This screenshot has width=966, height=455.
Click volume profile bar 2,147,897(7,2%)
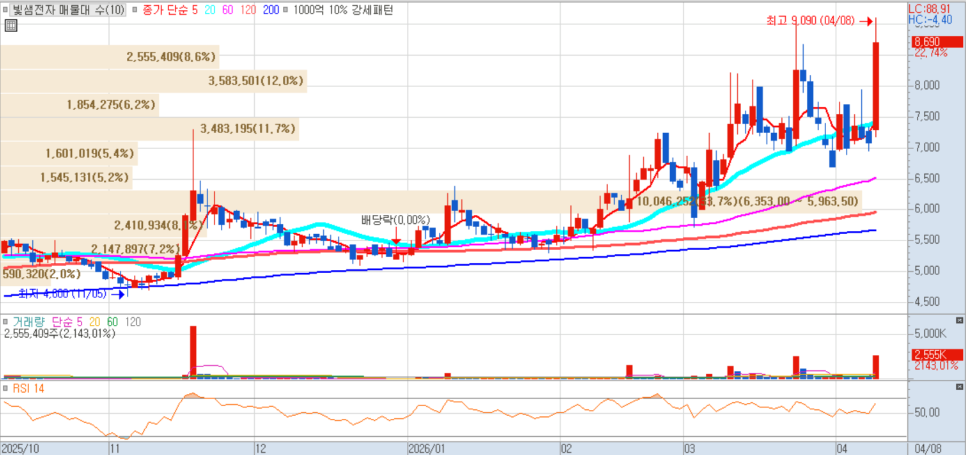91,249
